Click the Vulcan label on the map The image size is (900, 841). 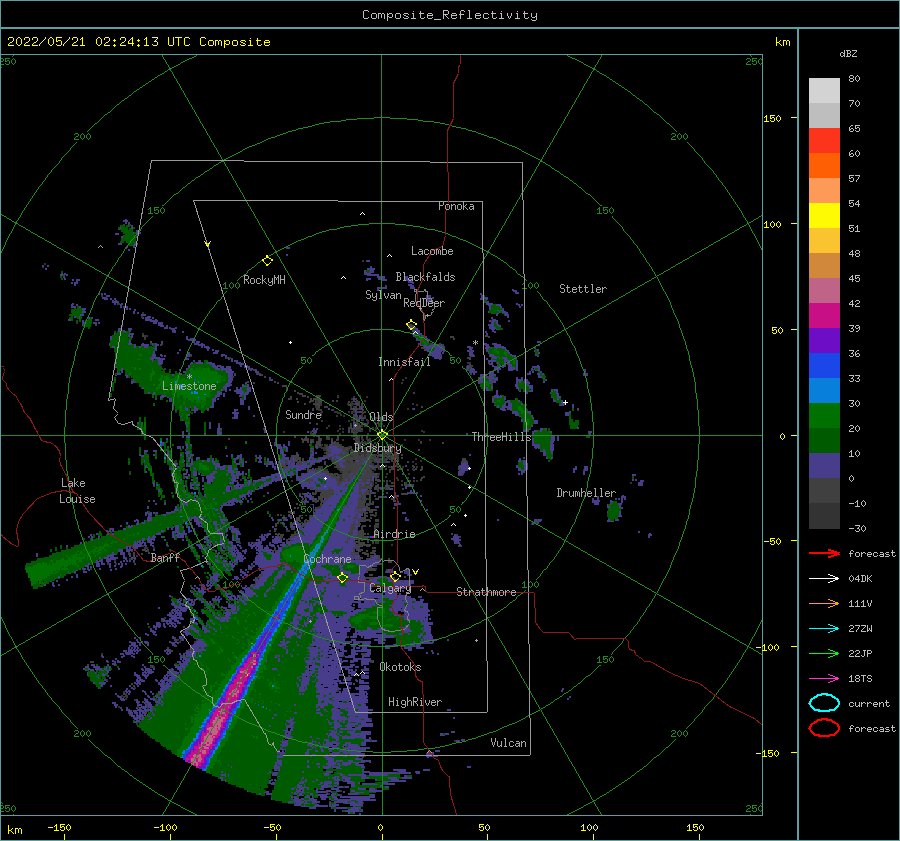pos(508,743)
